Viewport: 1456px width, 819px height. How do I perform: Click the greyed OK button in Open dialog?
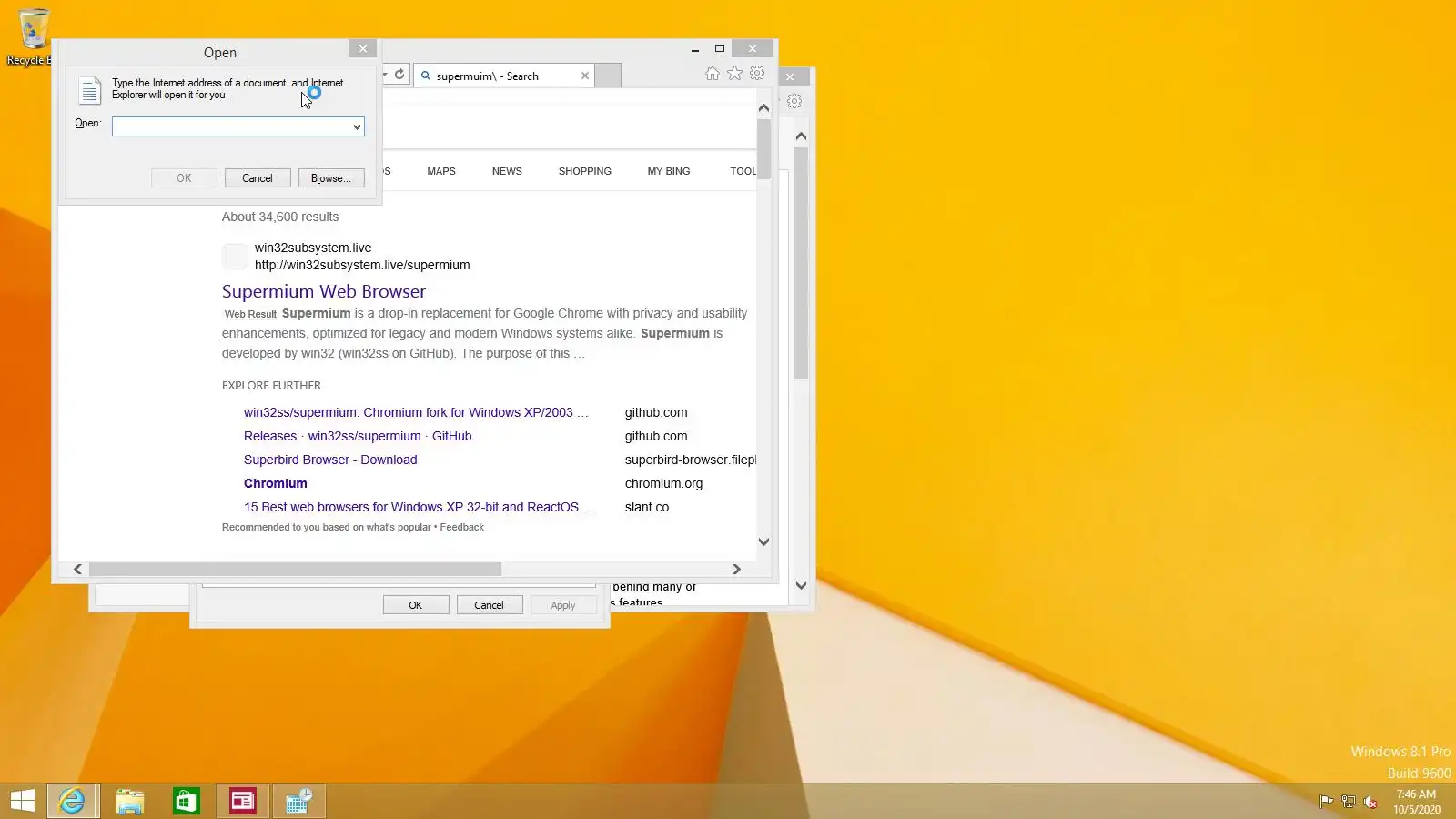point(184,178)
